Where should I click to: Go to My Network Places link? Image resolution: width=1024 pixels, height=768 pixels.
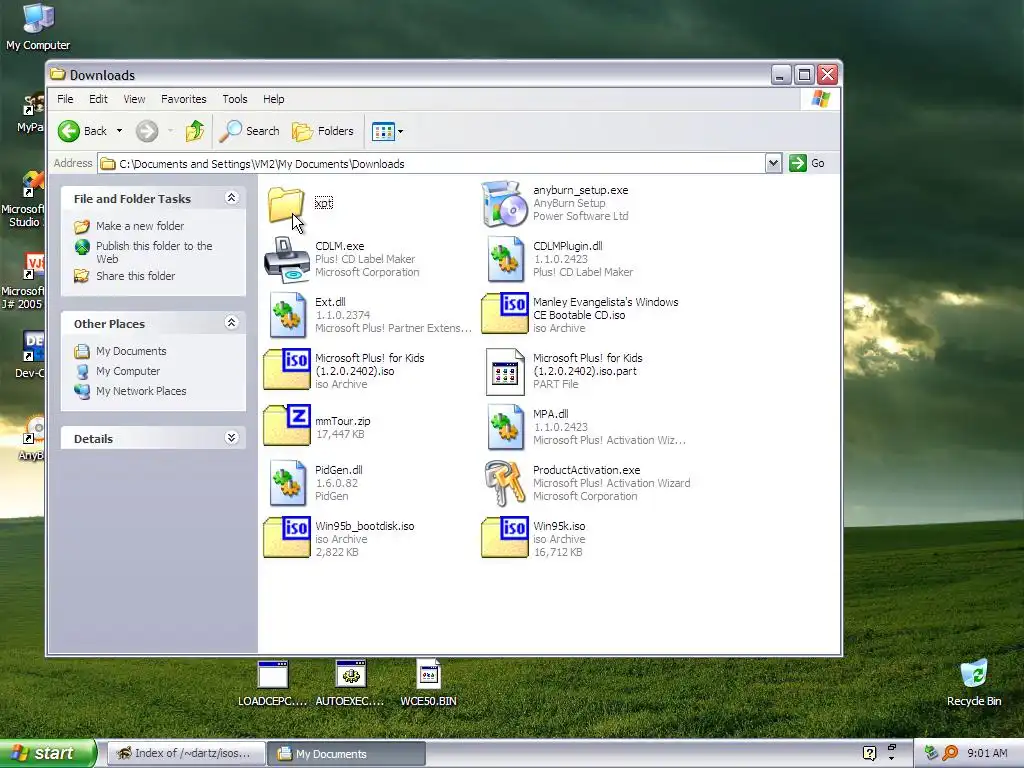coord(141,391)
